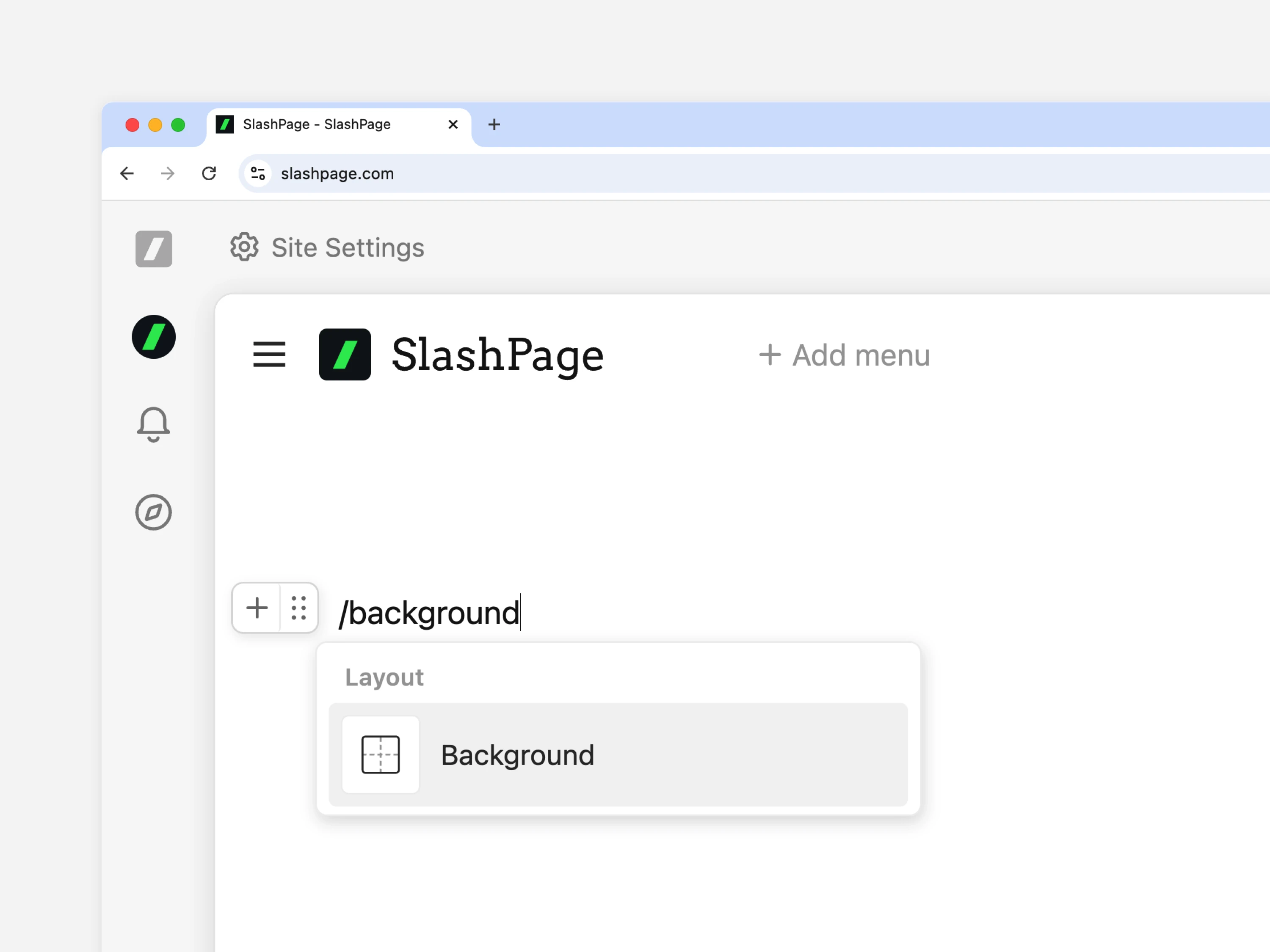This screenshot has width=1270, height=952.
Task: Close the SlashPage browser tab
Action: tap(453, 124)
